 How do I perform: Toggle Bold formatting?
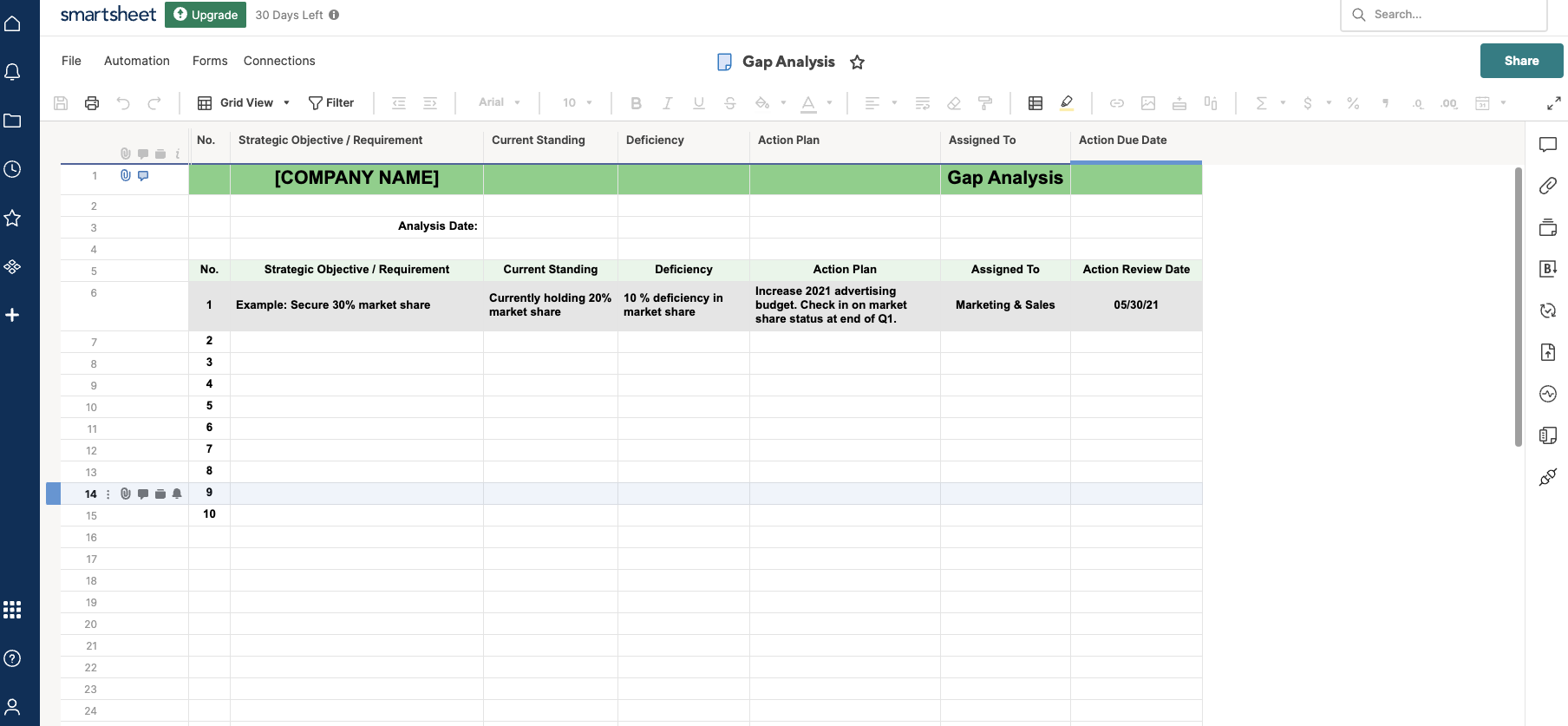point(636,103)
